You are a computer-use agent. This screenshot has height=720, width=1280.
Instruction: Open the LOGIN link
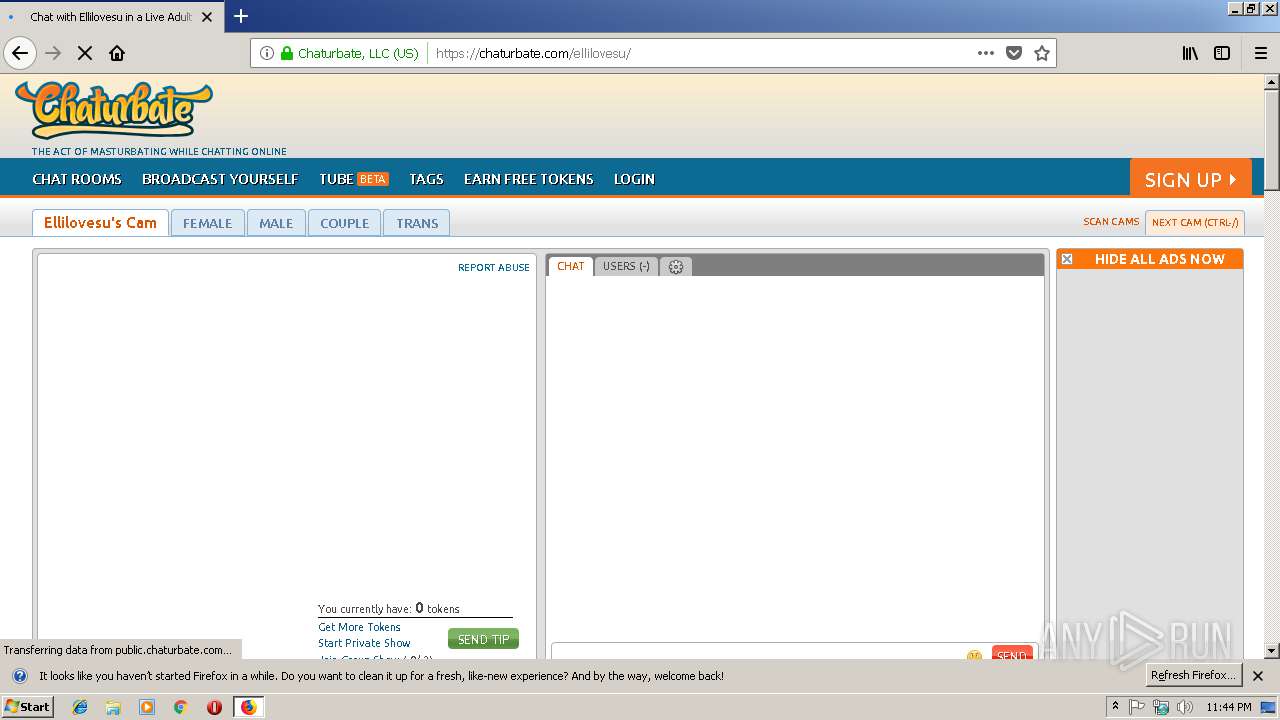[x=634, y=179]
